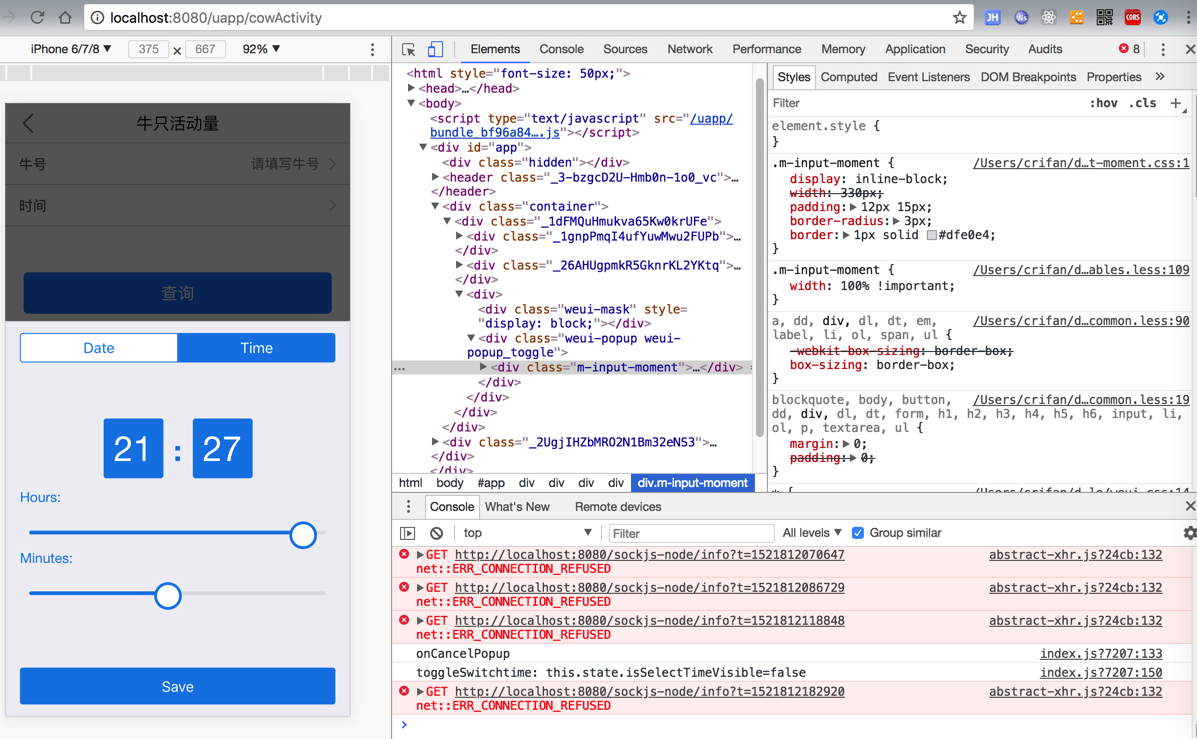
Task: Open What's New drawer tab
Action: tap(517, 507)
